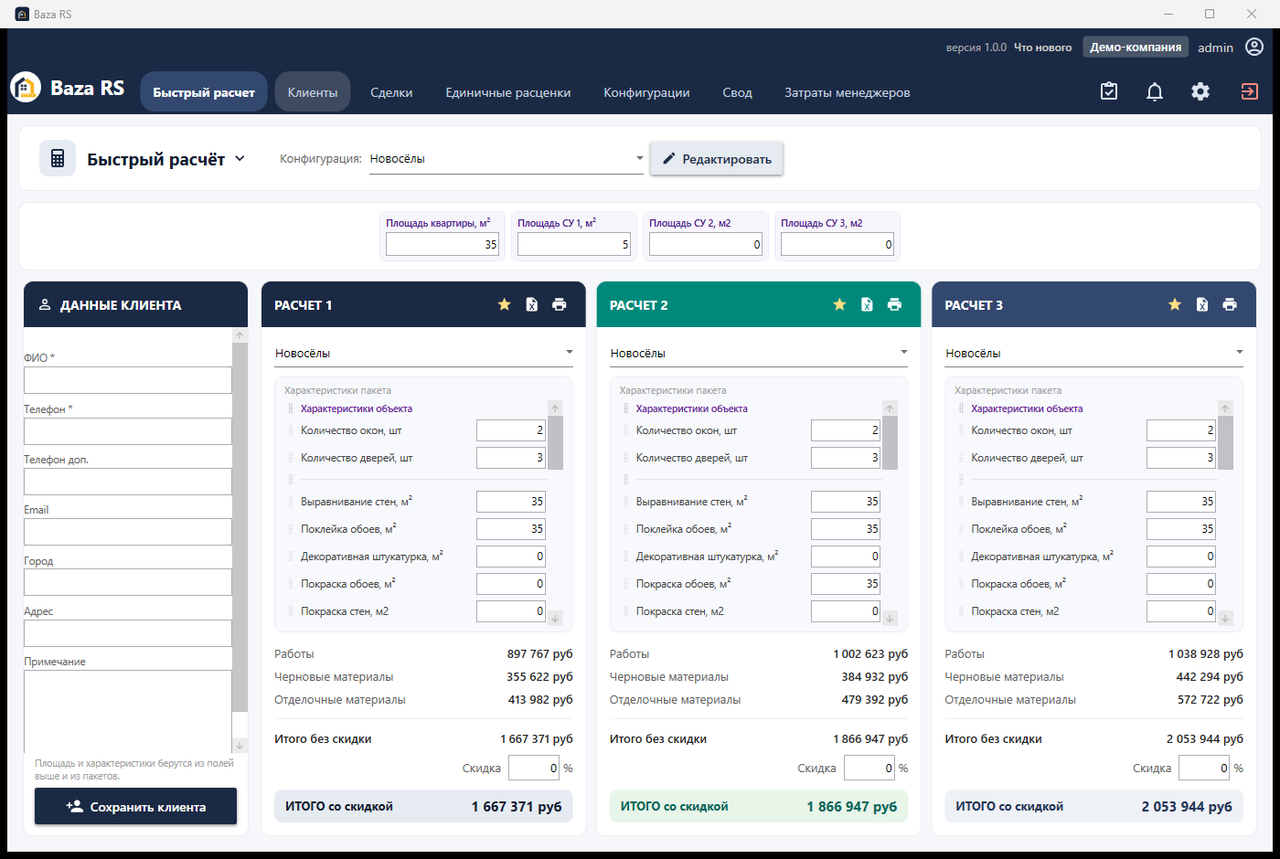Open the Что нового link
1280x859 pixels.
[1043, 47]
